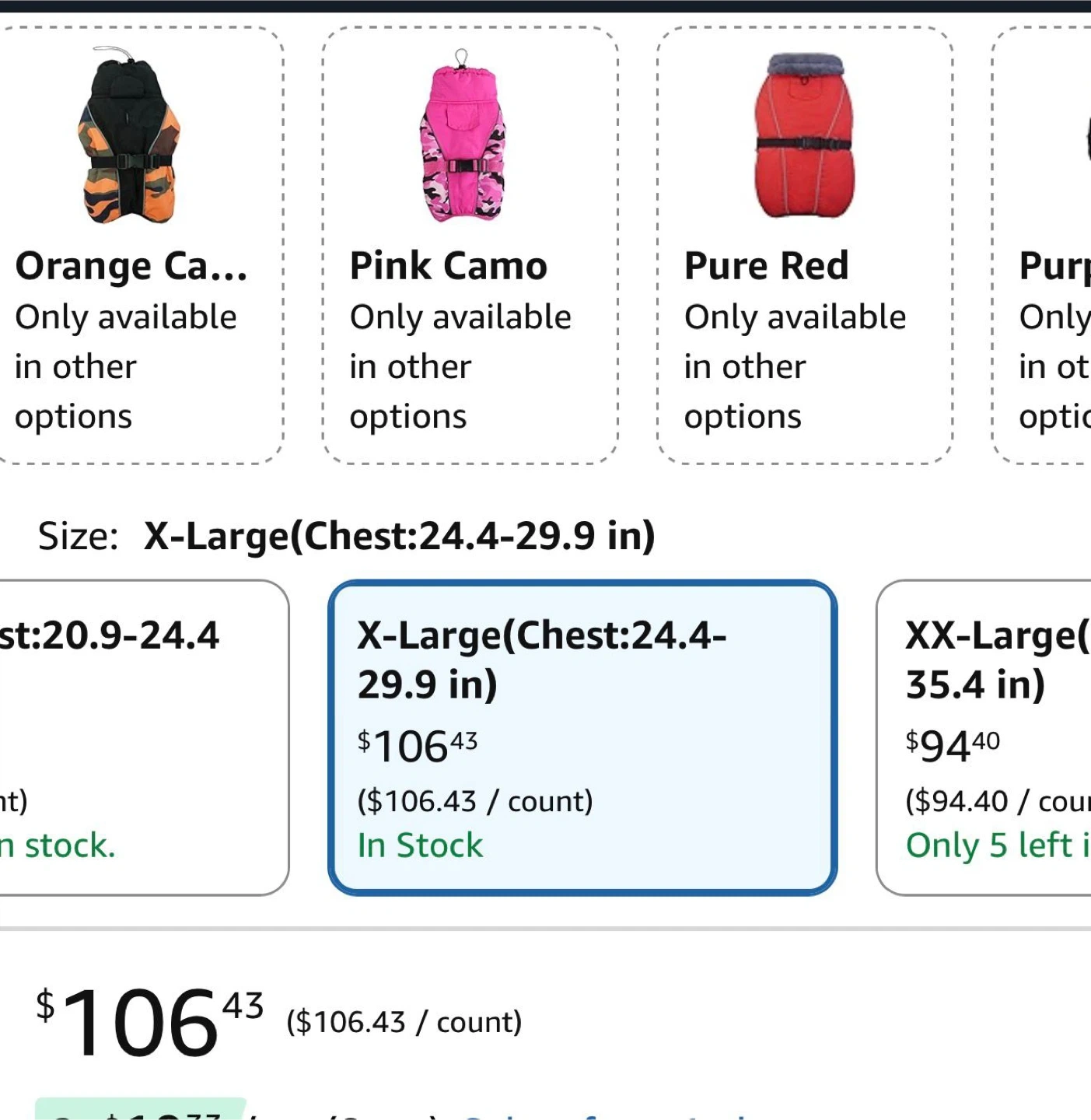
Task: Click "In Stock" text in X-Large card
Action: [420, 845]
